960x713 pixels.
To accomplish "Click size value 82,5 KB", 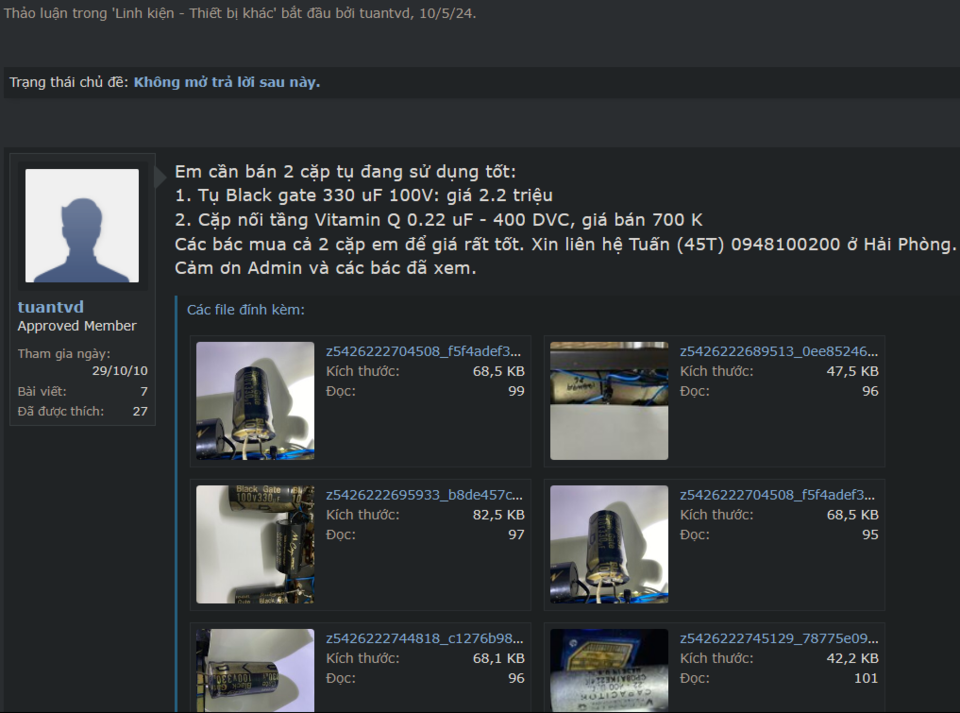I will coord(498,515).
